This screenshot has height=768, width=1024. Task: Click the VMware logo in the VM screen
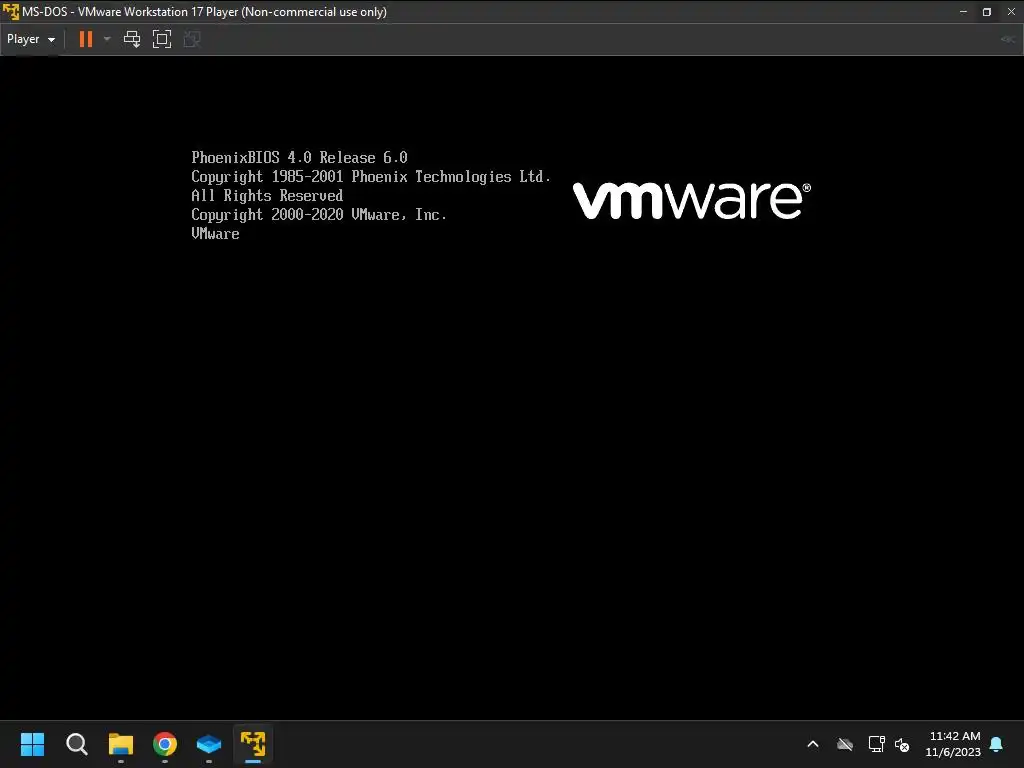coord(692,200)
